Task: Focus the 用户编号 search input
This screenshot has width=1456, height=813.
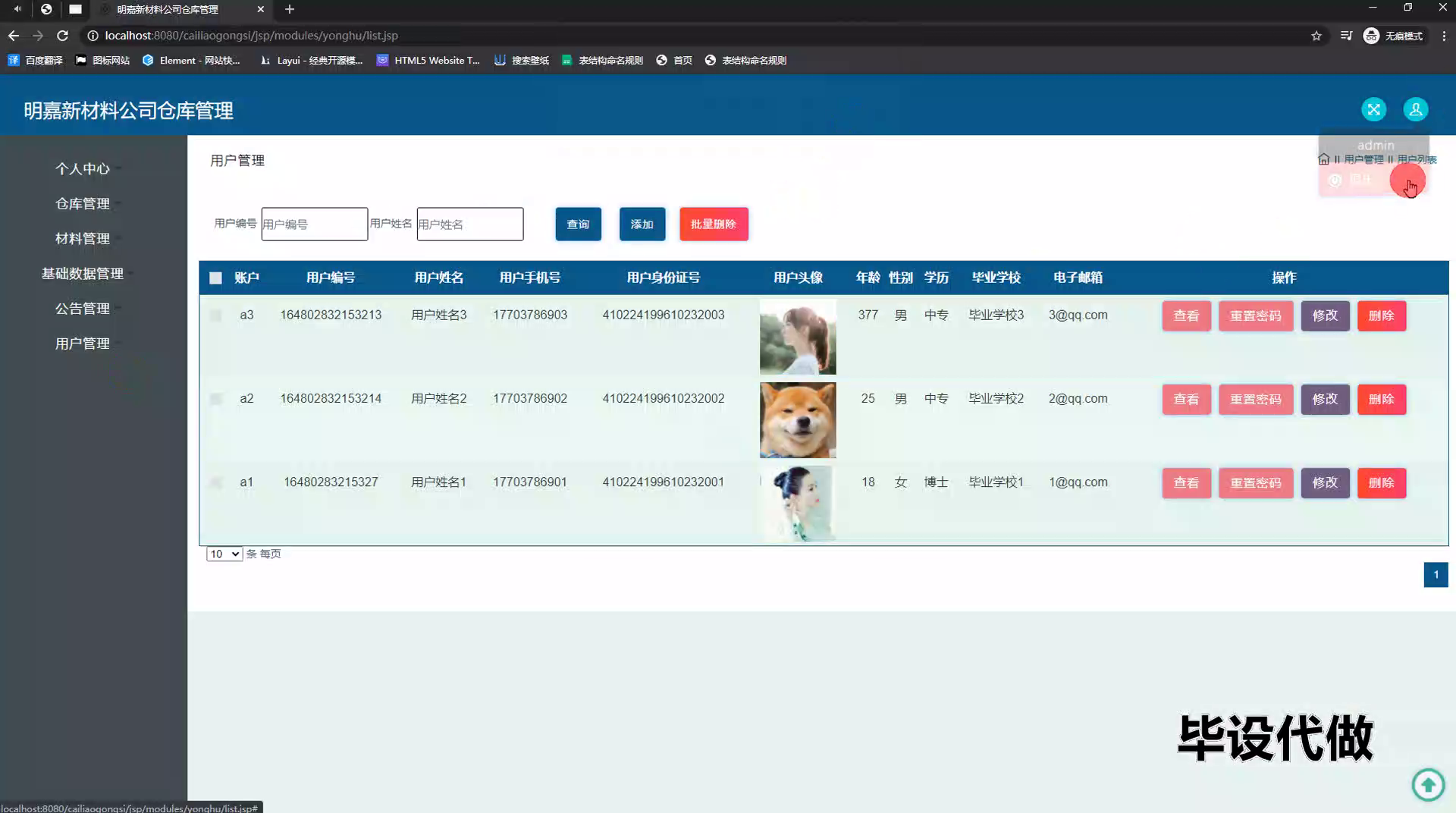Action: coord(314,224)
